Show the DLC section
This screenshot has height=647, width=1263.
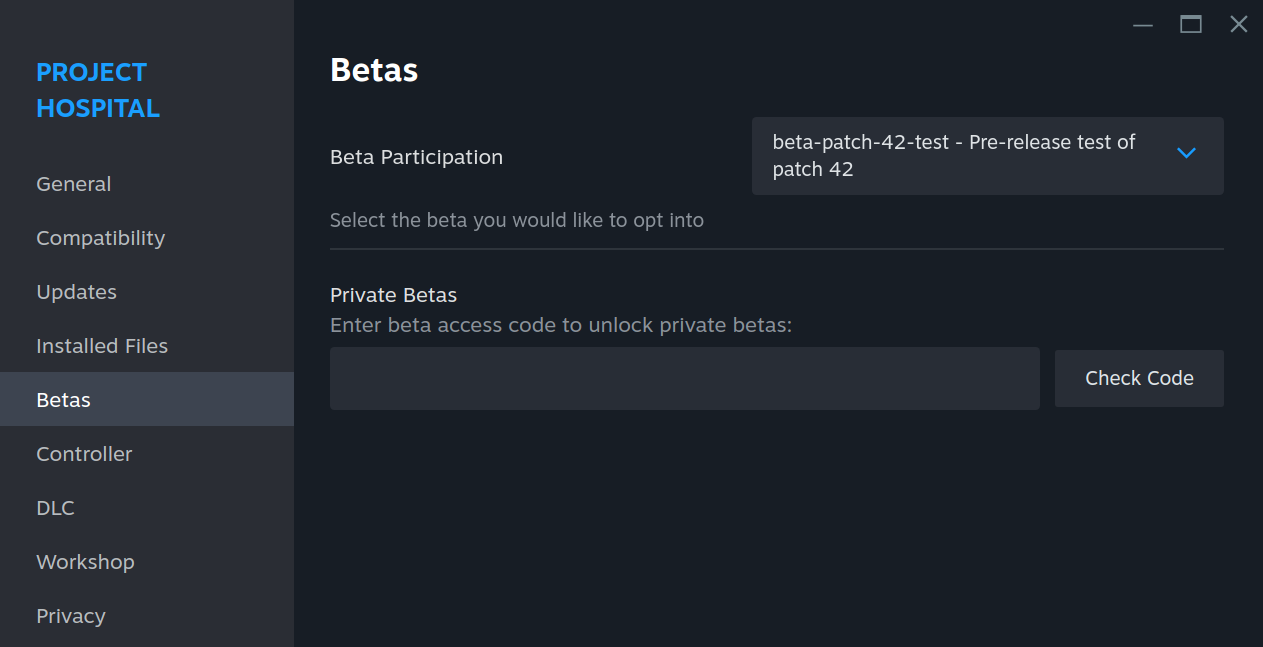(x=56, y=508)
